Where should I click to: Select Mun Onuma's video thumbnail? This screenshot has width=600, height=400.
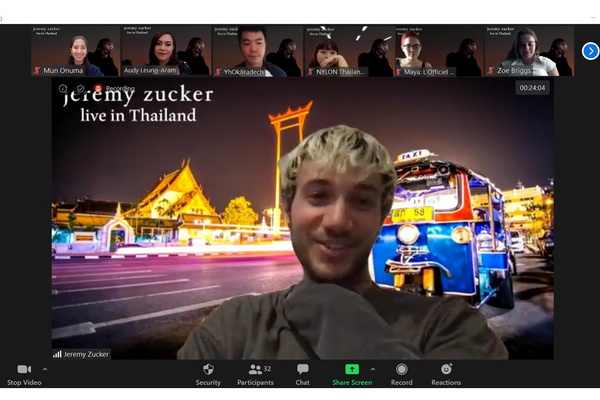[x=75, y=51]
